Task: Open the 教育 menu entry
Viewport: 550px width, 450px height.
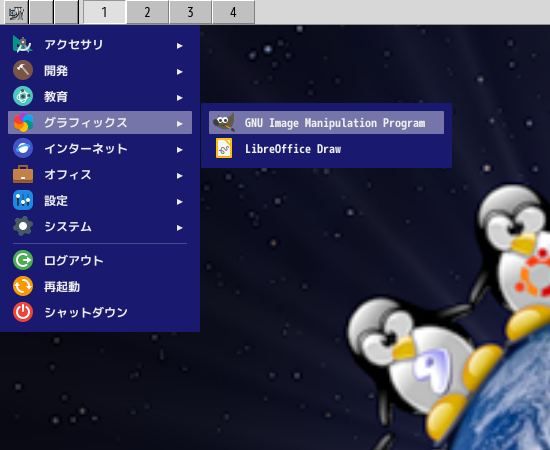Action: pos(100,96)
